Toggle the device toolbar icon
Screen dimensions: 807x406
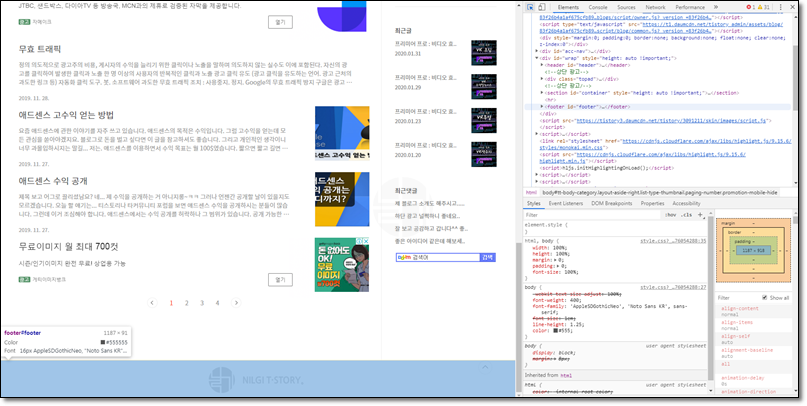[x=542, y=7]
